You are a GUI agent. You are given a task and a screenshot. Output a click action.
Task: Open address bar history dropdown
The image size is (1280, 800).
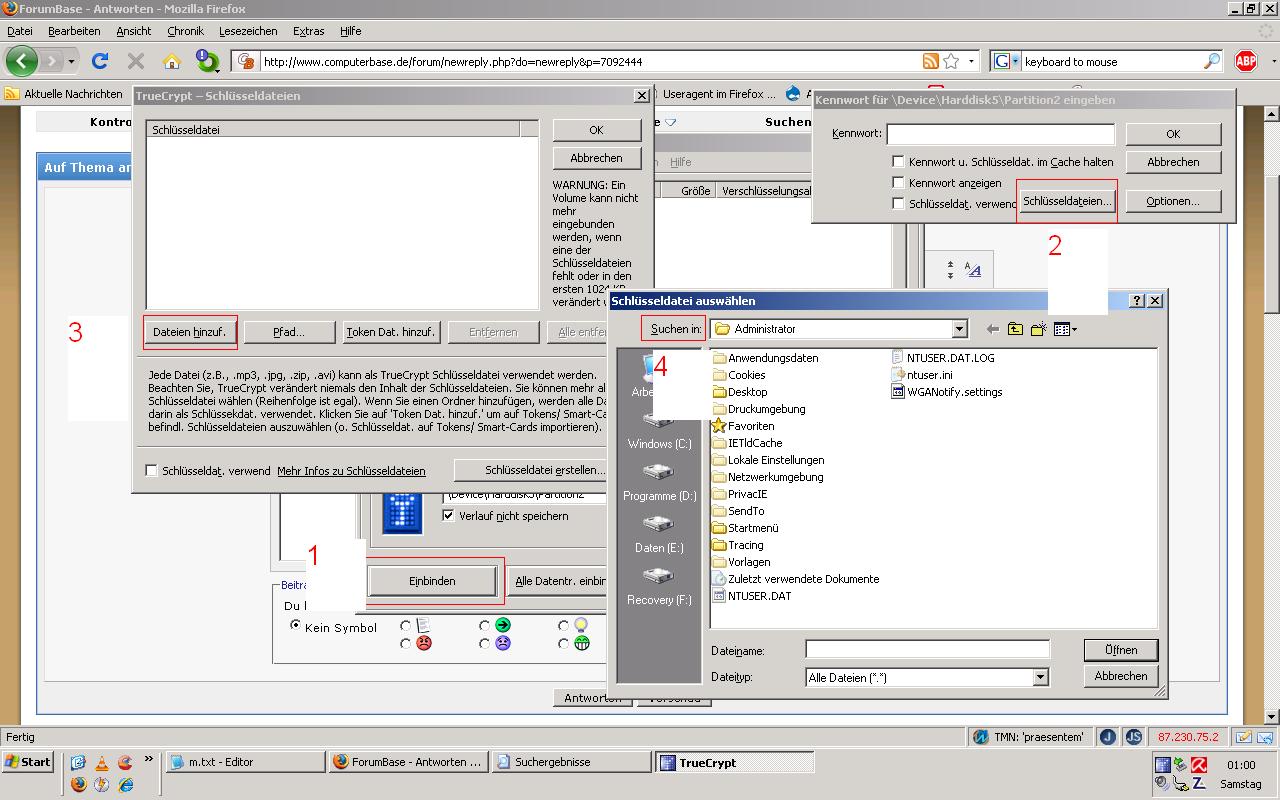[x=971, y=61]
